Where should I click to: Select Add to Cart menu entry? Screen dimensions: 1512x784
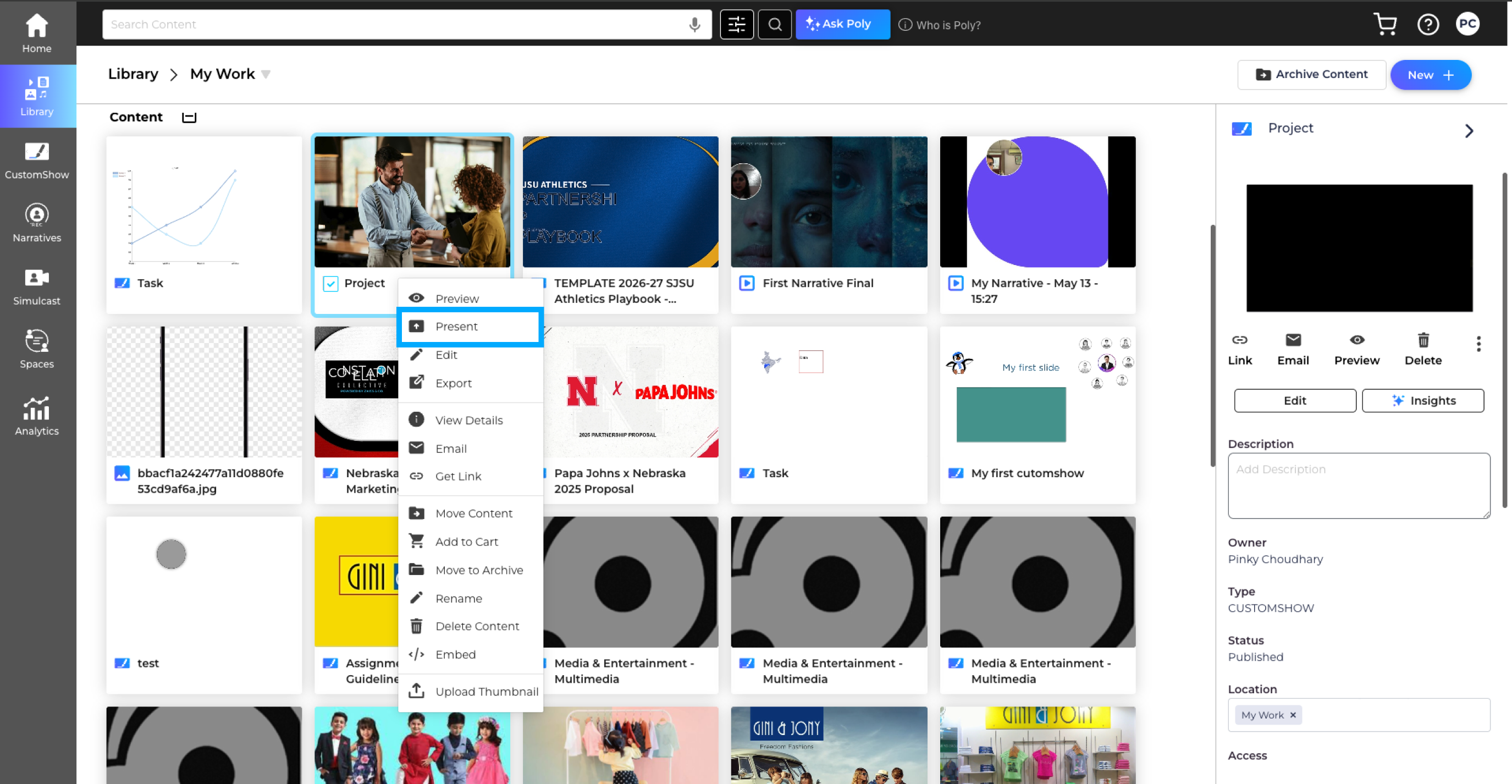[x=470, y=541]
